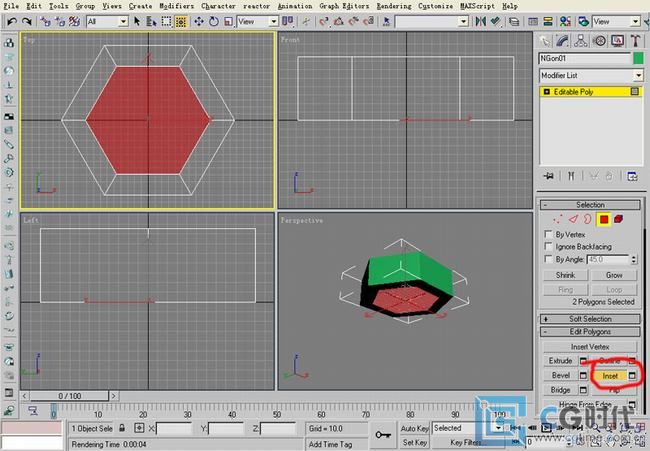Open the Graph Editors menu
The height and width of the screenshot is (451, 650).
click(344, 6)
